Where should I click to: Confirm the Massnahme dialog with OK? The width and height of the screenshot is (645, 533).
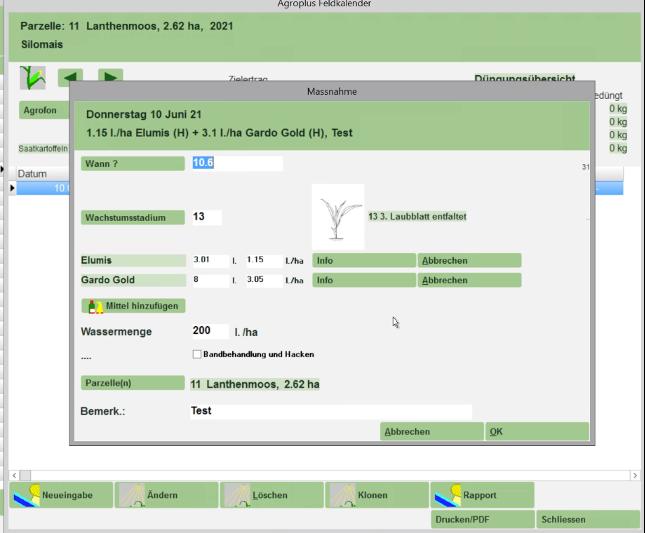point(536,432)
